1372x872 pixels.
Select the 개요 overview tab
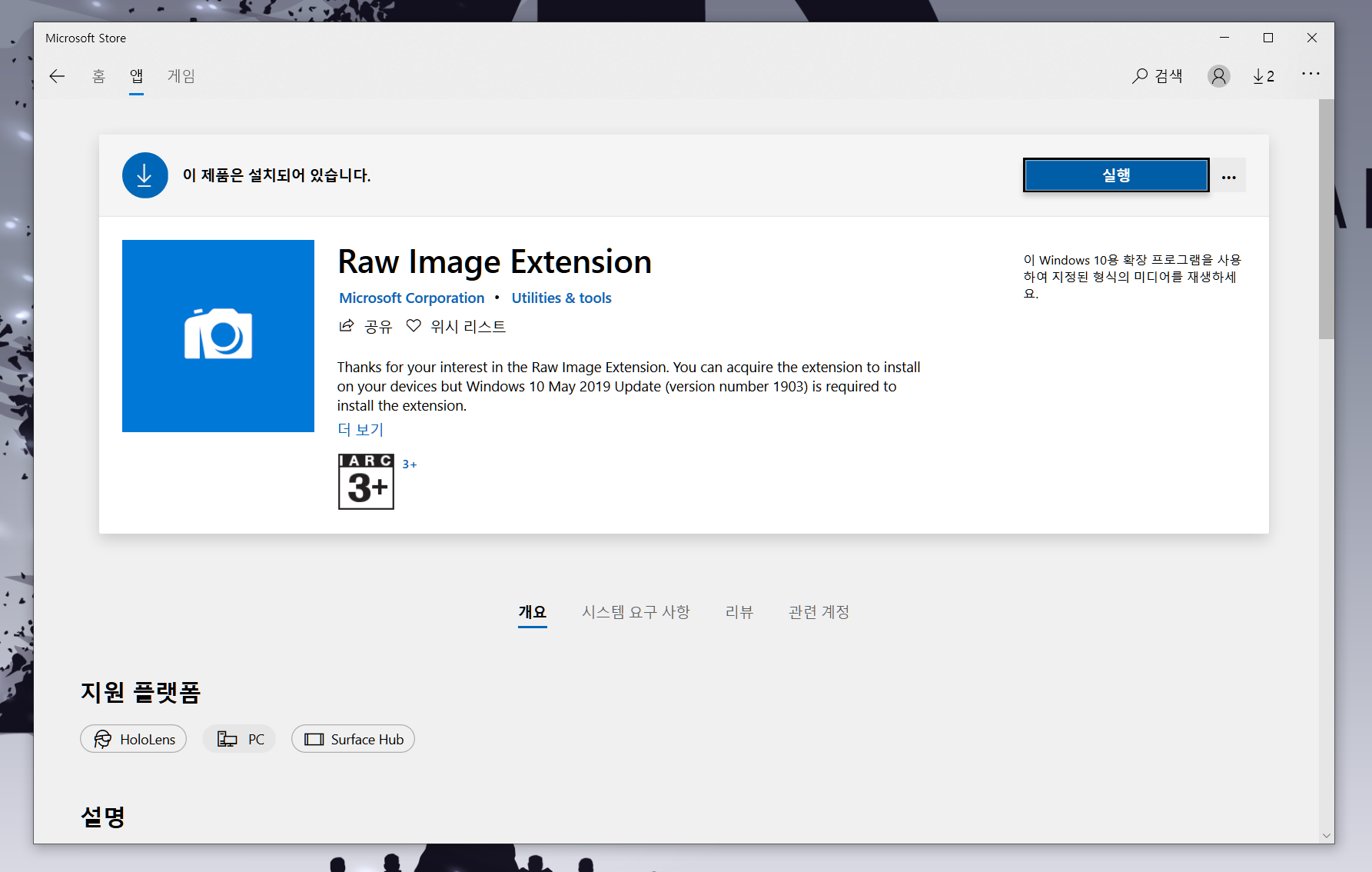532,612
